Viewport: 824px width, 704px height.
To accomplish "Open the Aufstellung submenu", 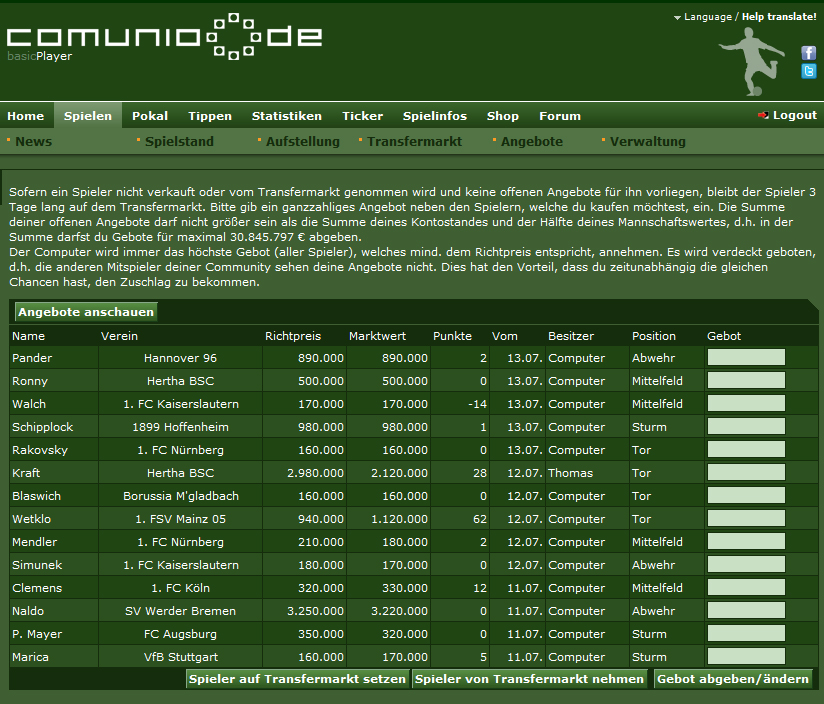I will (x=303, y=141).
